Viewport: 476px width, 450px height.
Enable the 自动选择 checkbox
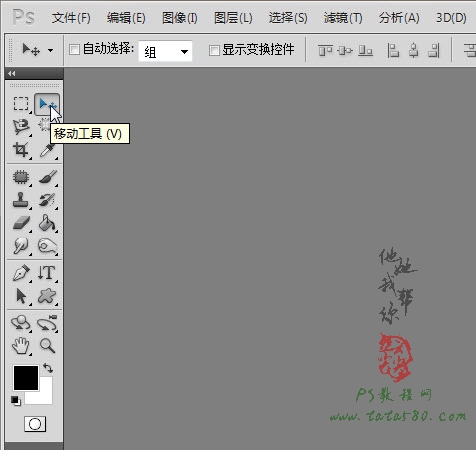click(x=74, y=50)
